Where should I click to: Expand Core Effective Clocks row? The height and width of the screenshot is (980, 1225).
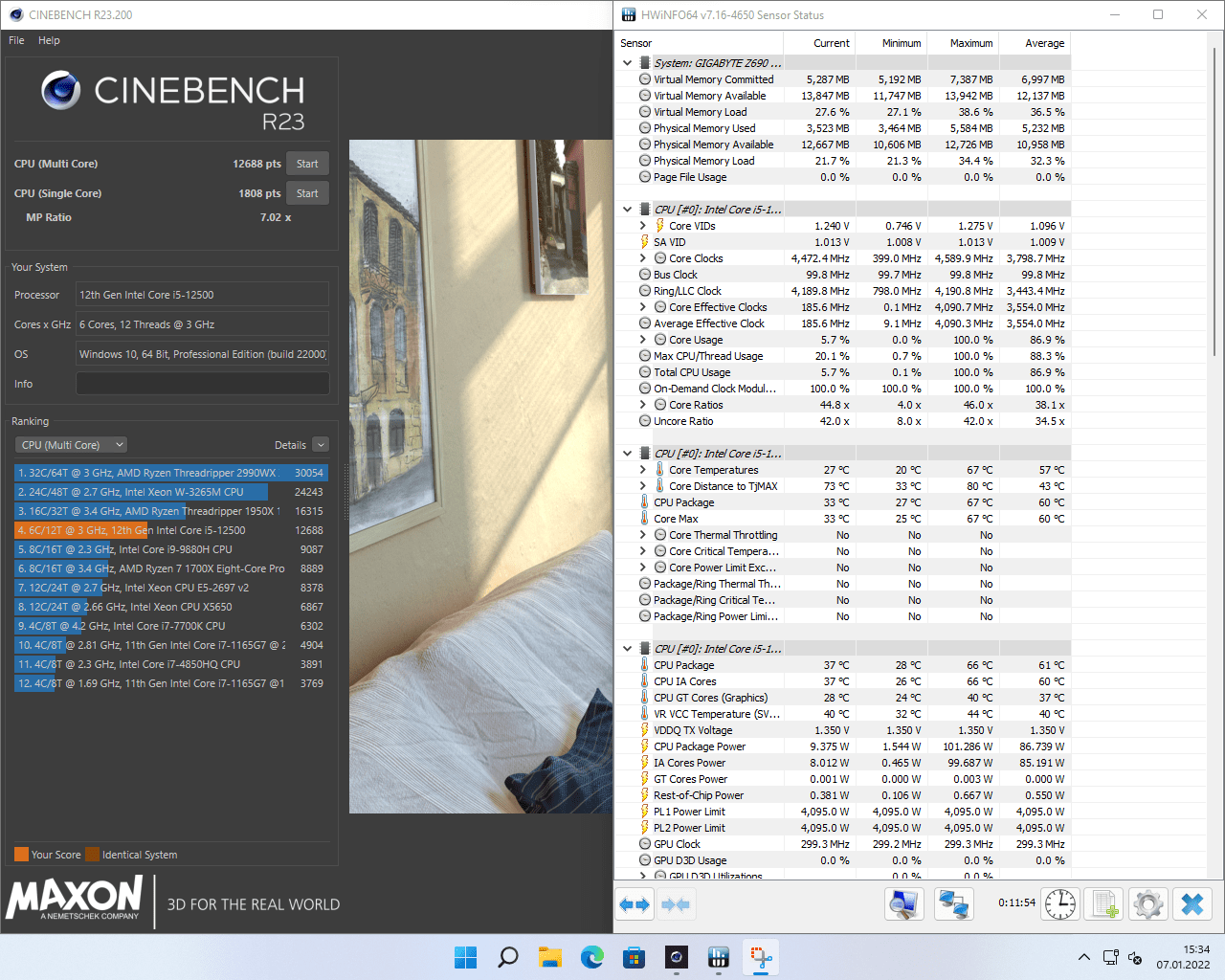pyautogui.click(x=643, y=307)
